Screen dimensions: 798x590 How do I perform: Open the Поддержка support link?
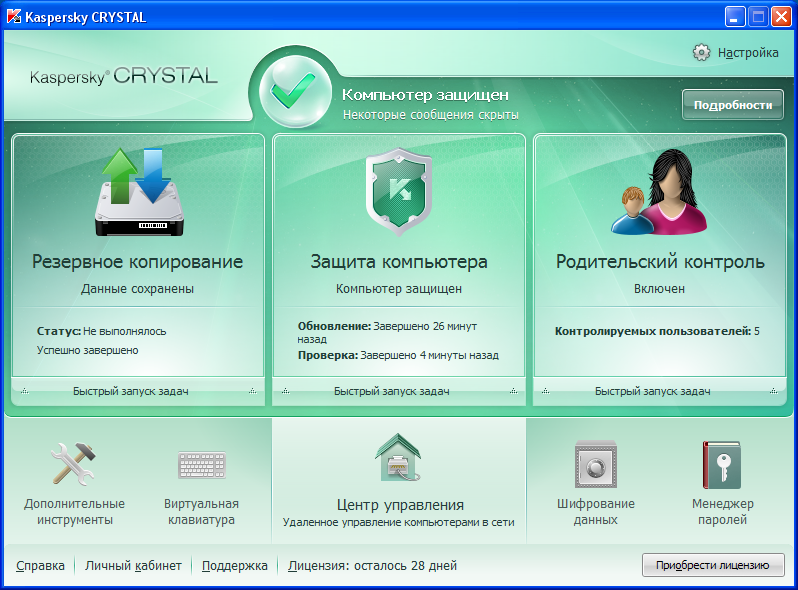point(235,566)
